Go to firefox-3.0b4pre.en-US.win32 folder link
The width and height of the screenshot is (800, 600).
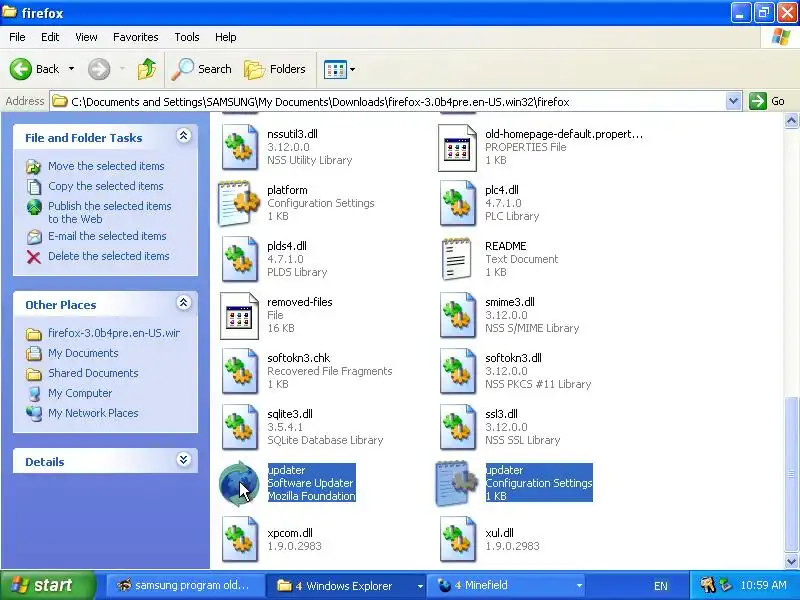tap(114, 333)
